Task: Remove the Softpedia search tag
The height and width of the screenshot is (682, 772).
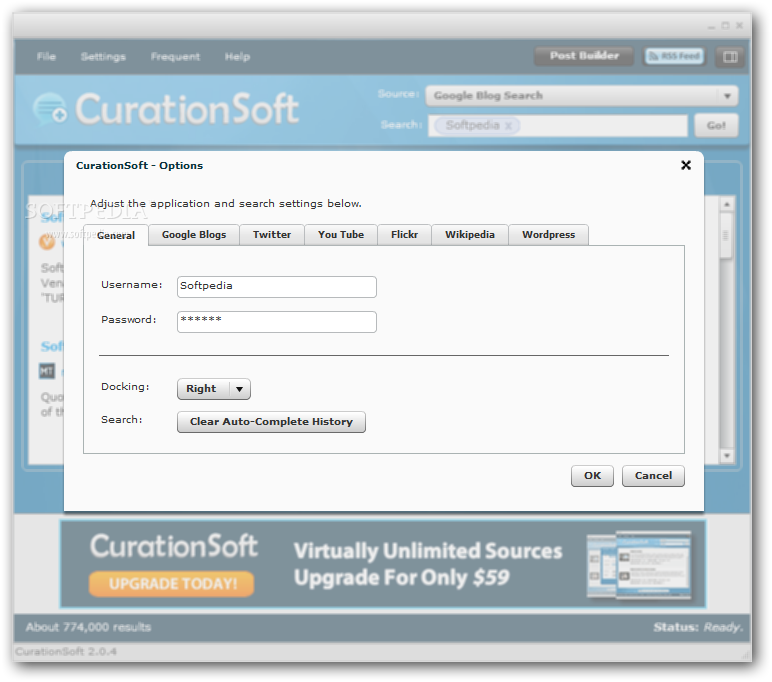Action: 508,126
